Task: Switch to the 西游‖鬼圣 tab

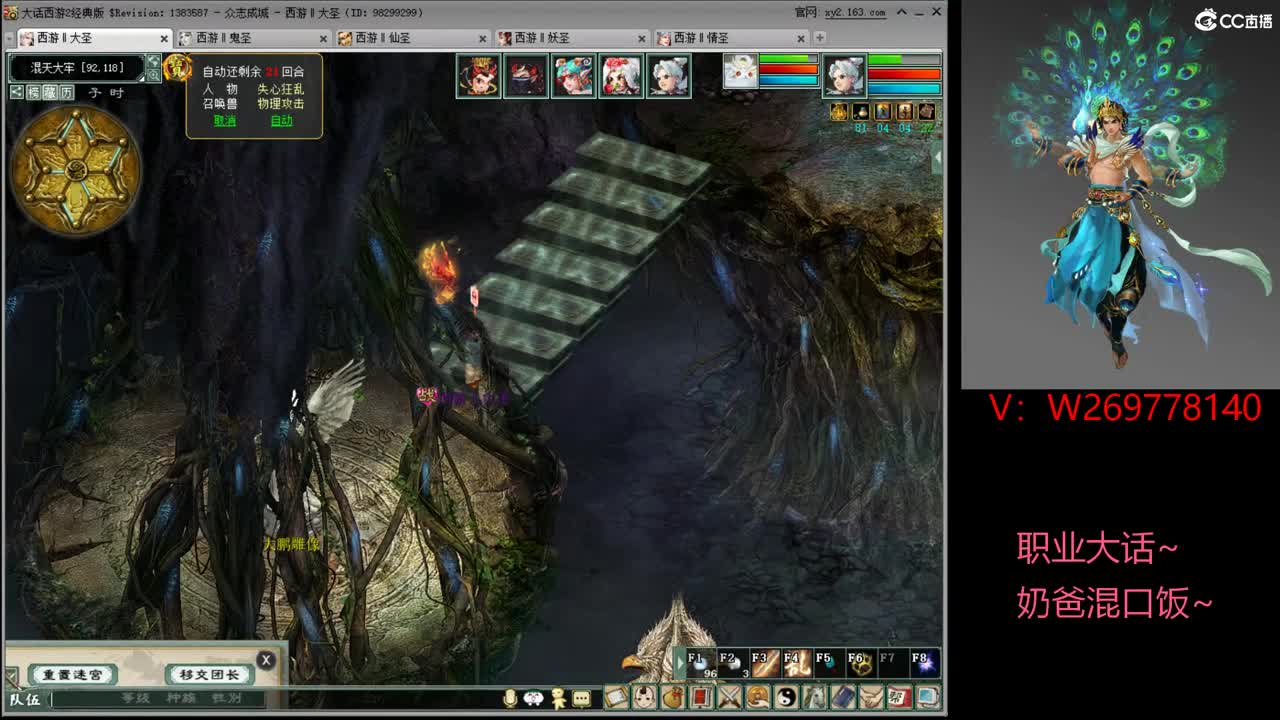Action: pos(253,38)
